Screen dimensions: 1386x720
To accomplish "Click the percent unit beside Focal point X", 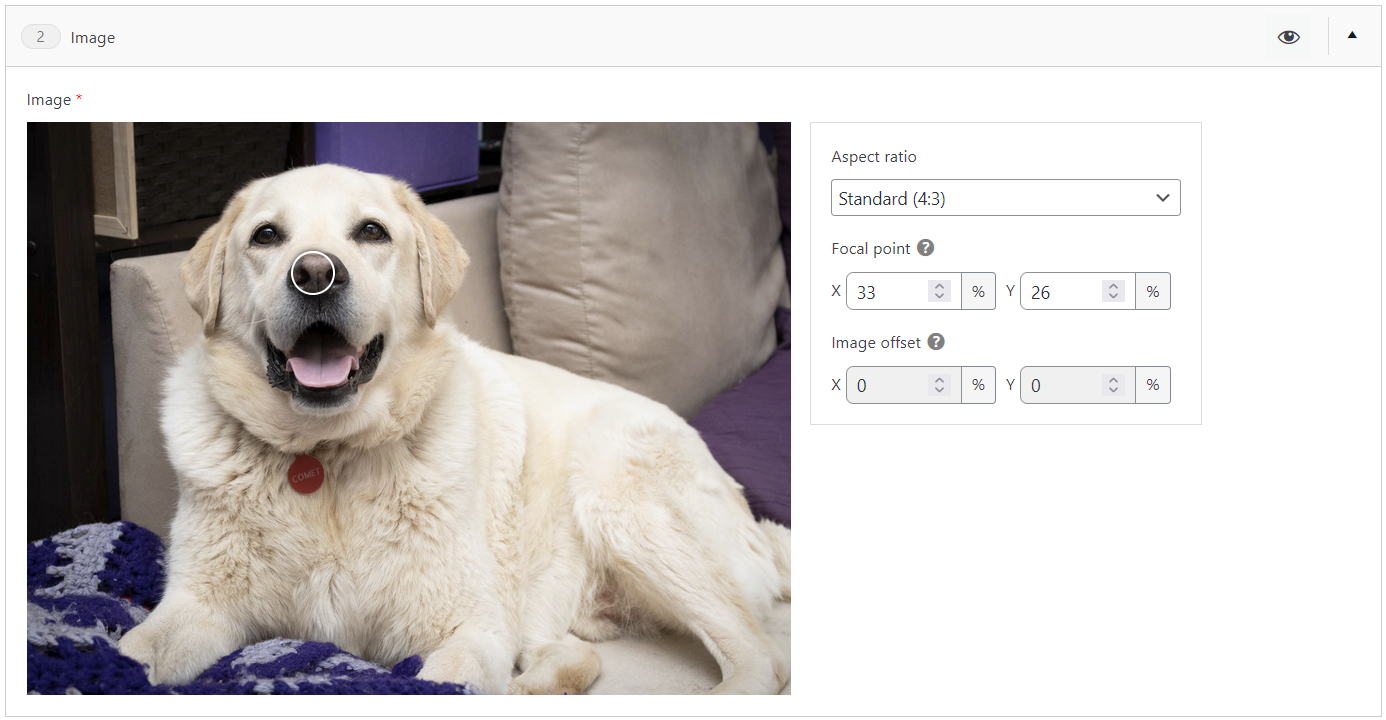I will tap(978, 292).
